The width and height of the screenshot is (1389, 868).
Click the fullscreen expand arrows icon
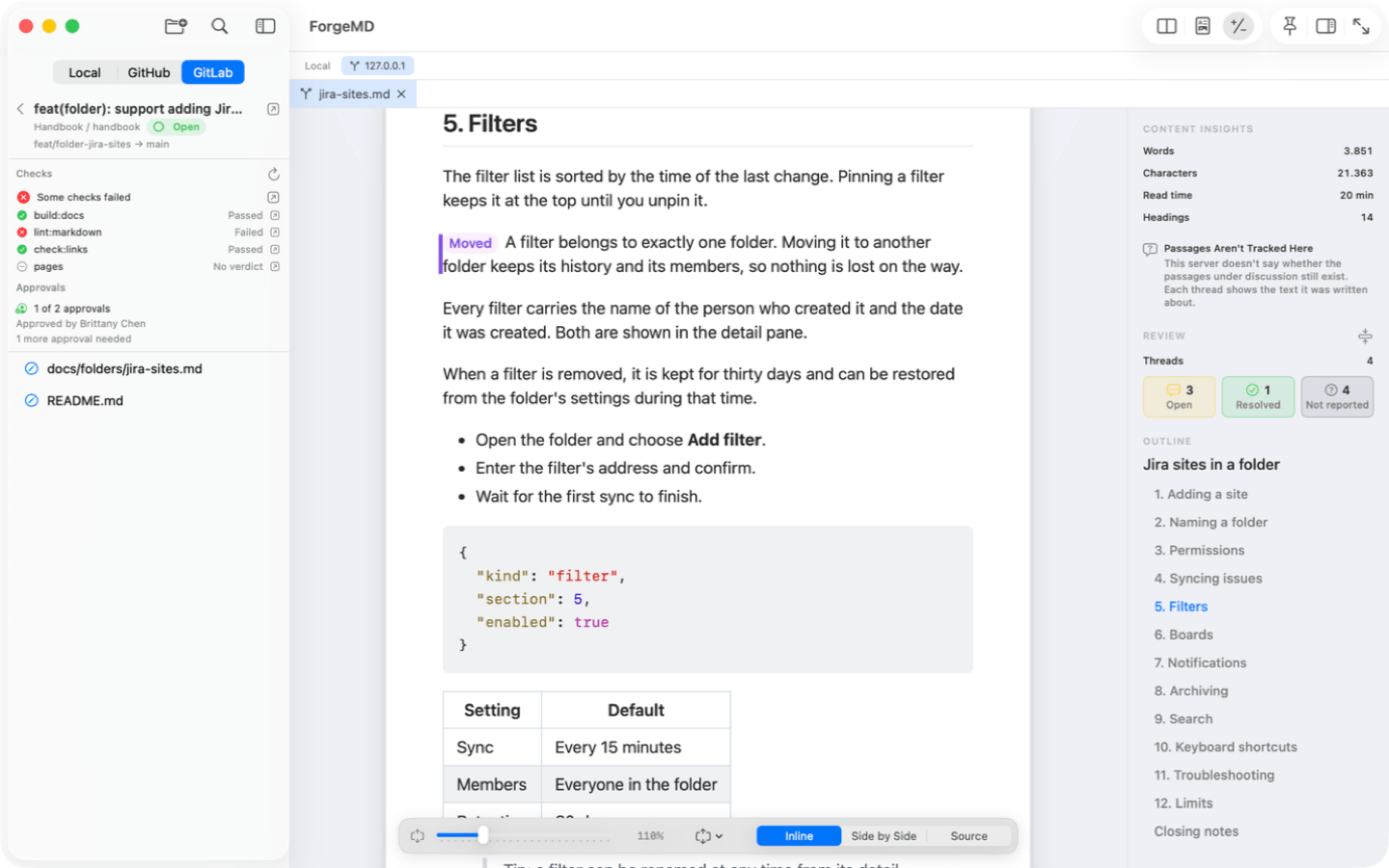tap(1361, 26)
